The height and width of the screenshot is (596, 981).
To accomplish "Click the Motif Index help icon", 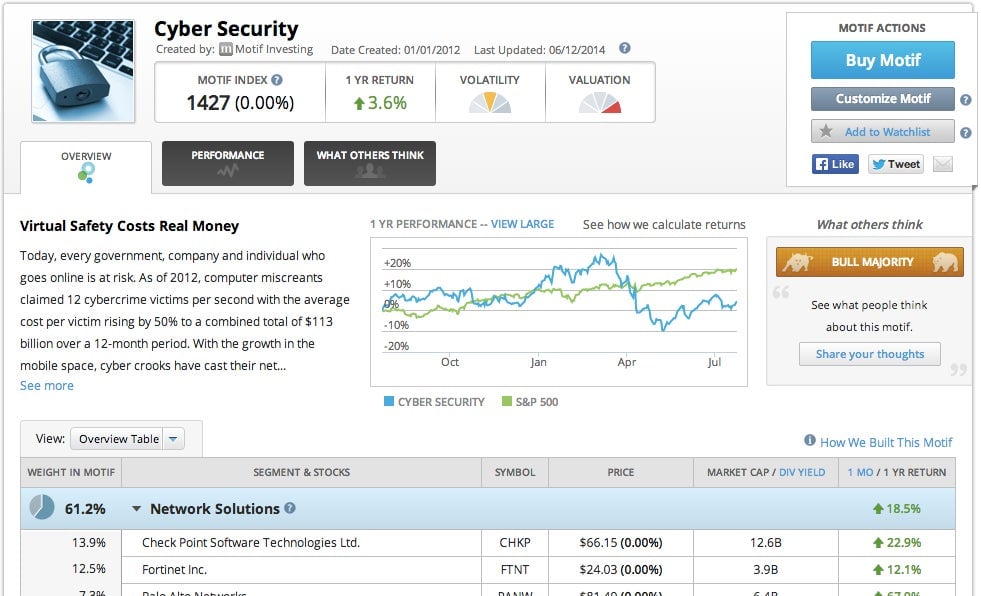I will click(x=277, y=80).
